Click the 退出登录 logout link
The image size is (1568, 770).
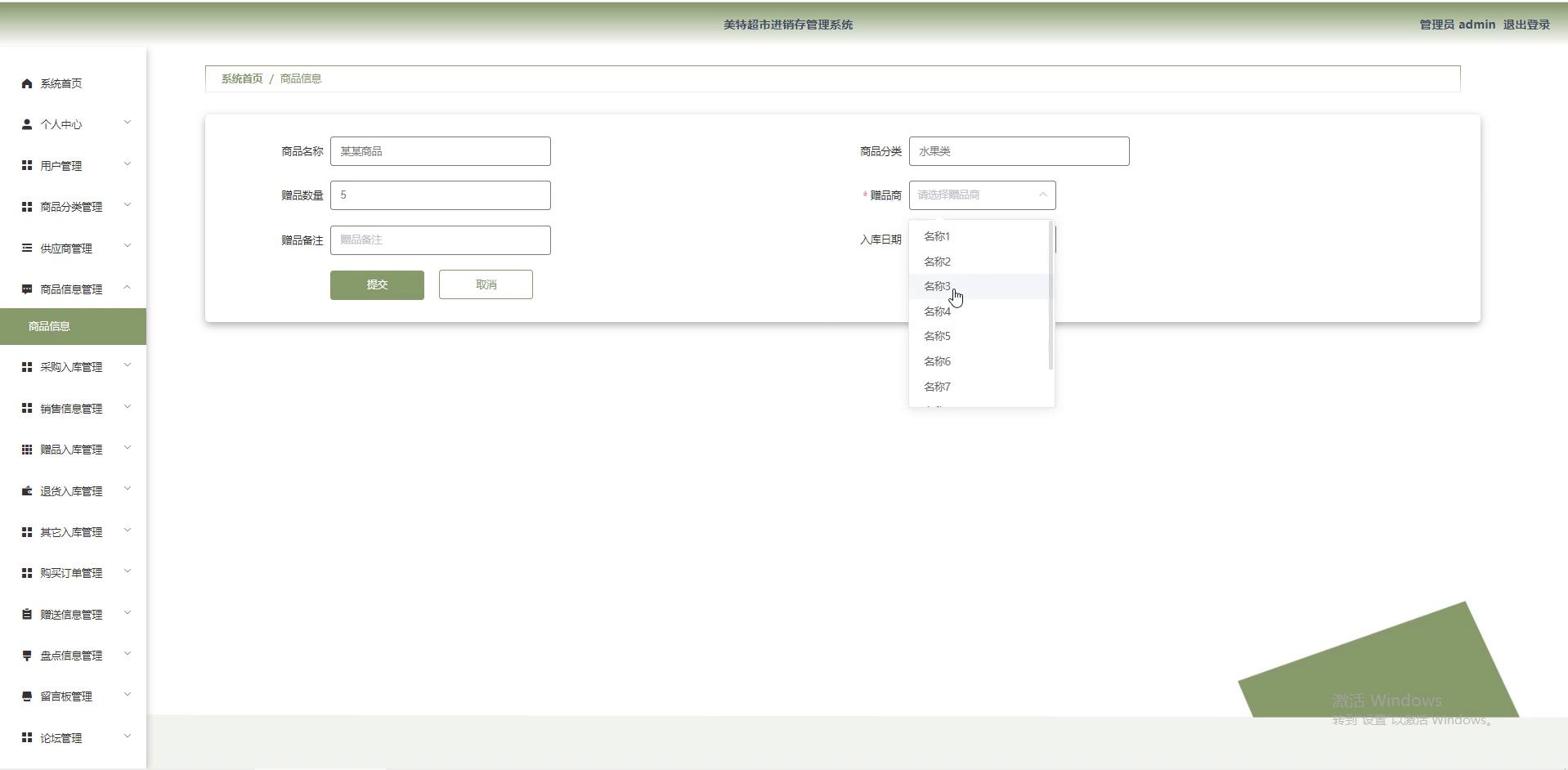point(1526,25)
